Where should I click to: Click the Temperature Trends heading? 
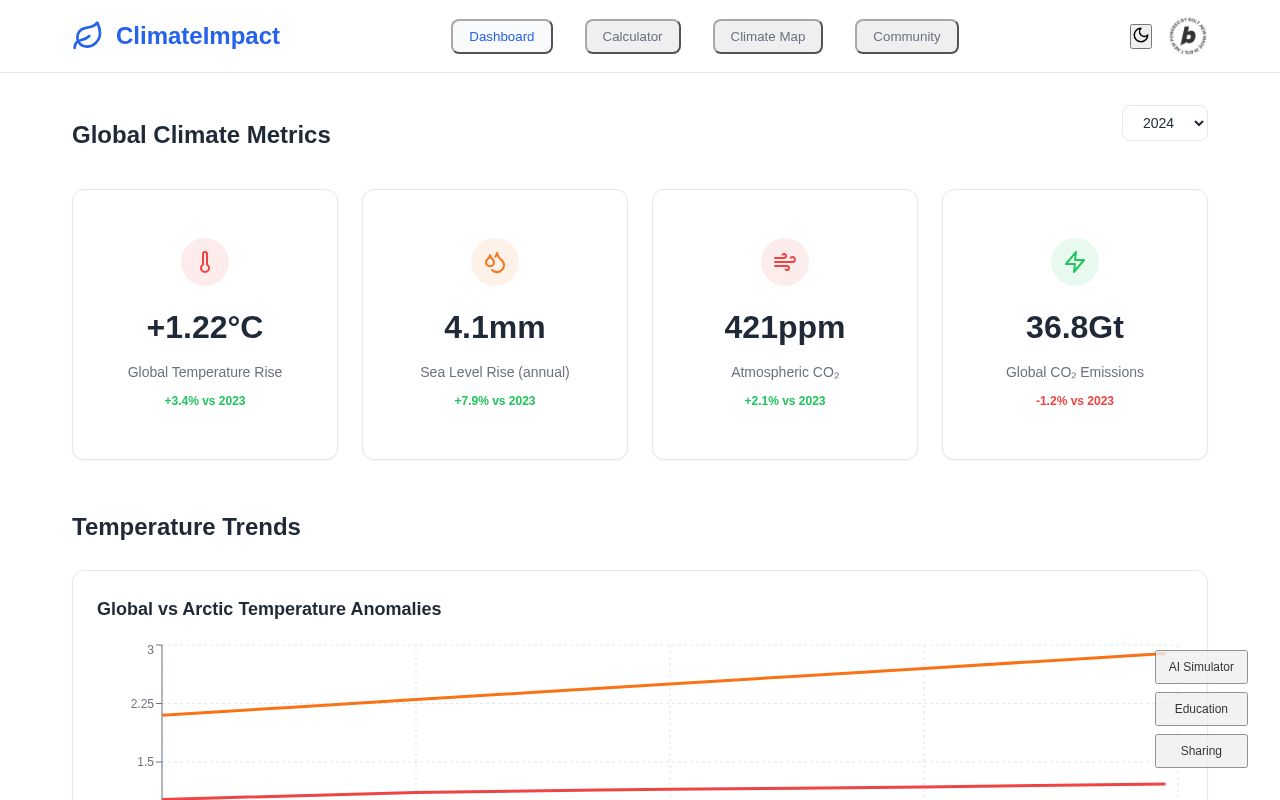pos(186,527)
